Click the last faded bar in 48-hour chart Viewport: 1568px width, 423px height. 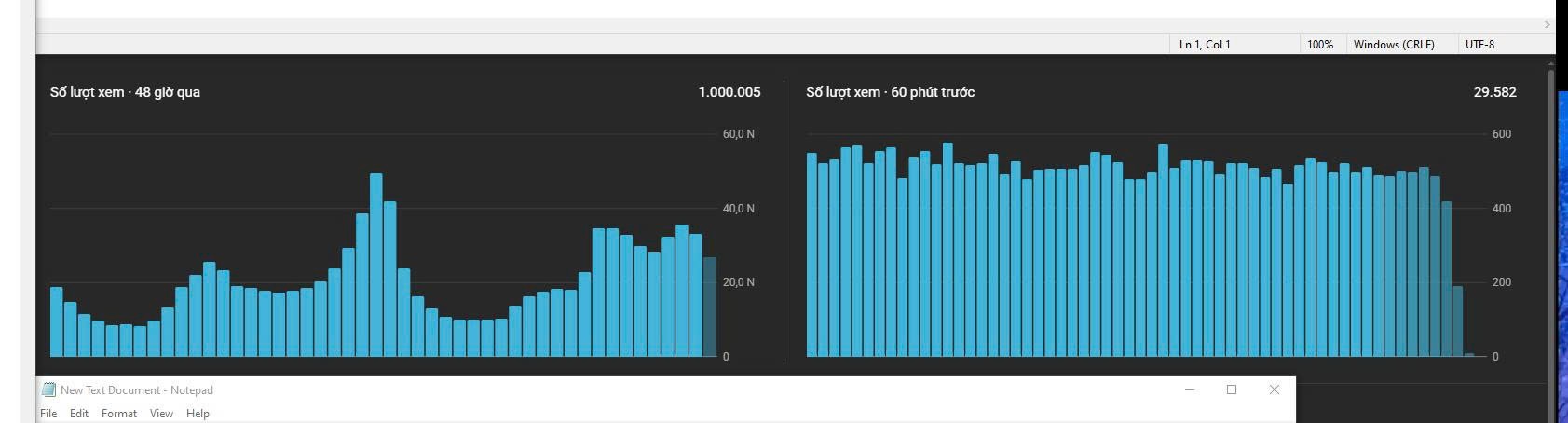[x=710, y=307]
